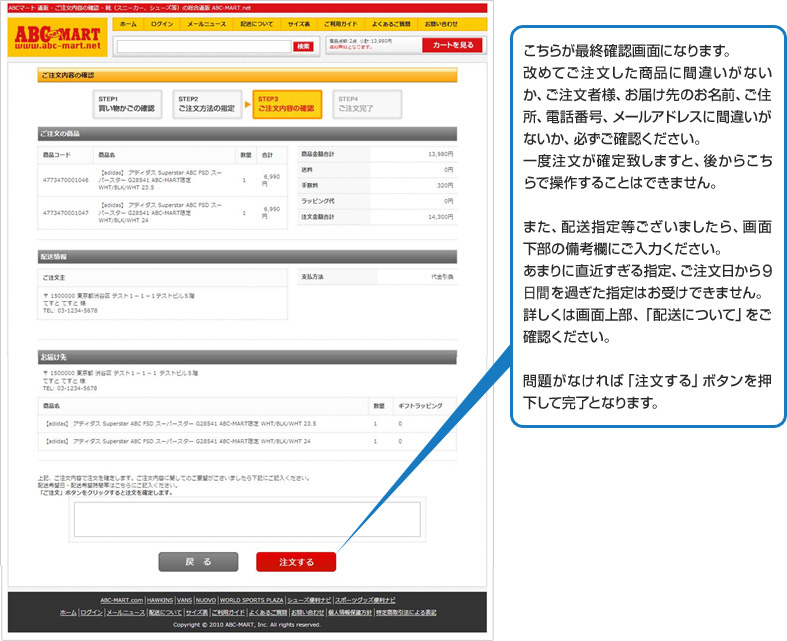The height and width of the screenshot is (641, 787).
Task: Open サイズ表 link in the footer
Action: (x=196, y=612)
